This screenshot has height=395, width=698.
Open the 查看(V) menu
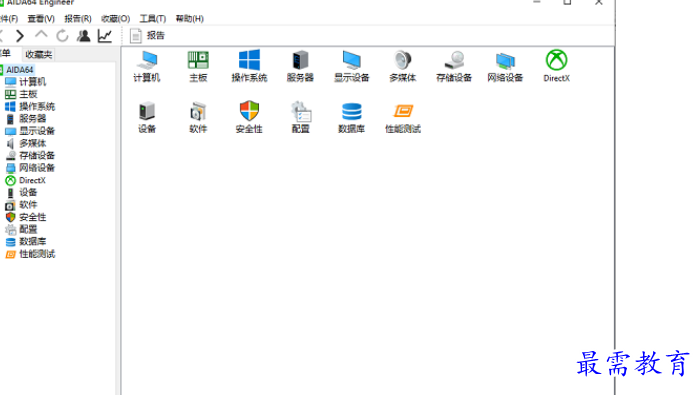41,19
